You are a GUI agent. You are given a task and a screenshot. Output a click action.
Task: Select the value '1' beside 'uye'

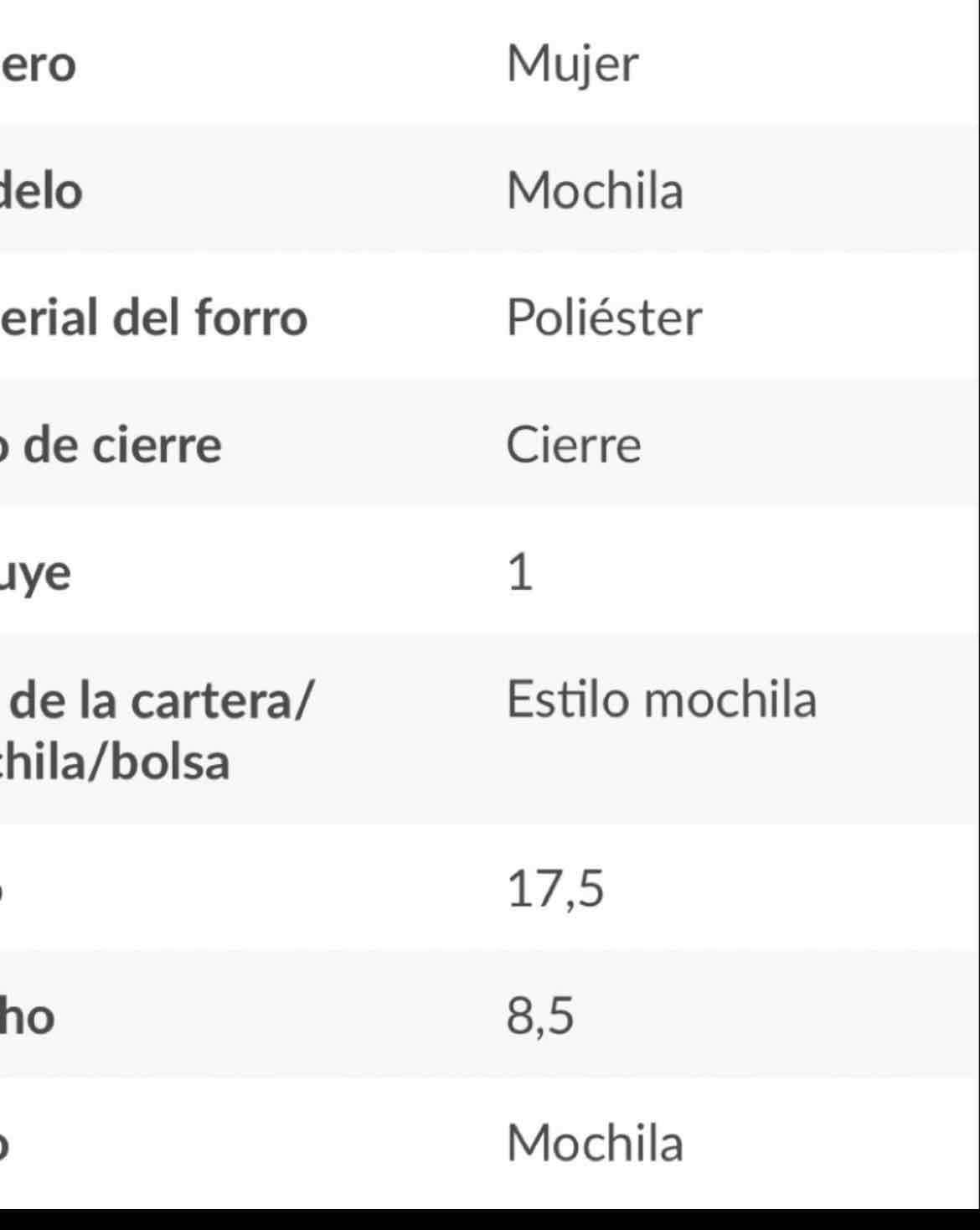pyautogui.click(x=520, y=574)
